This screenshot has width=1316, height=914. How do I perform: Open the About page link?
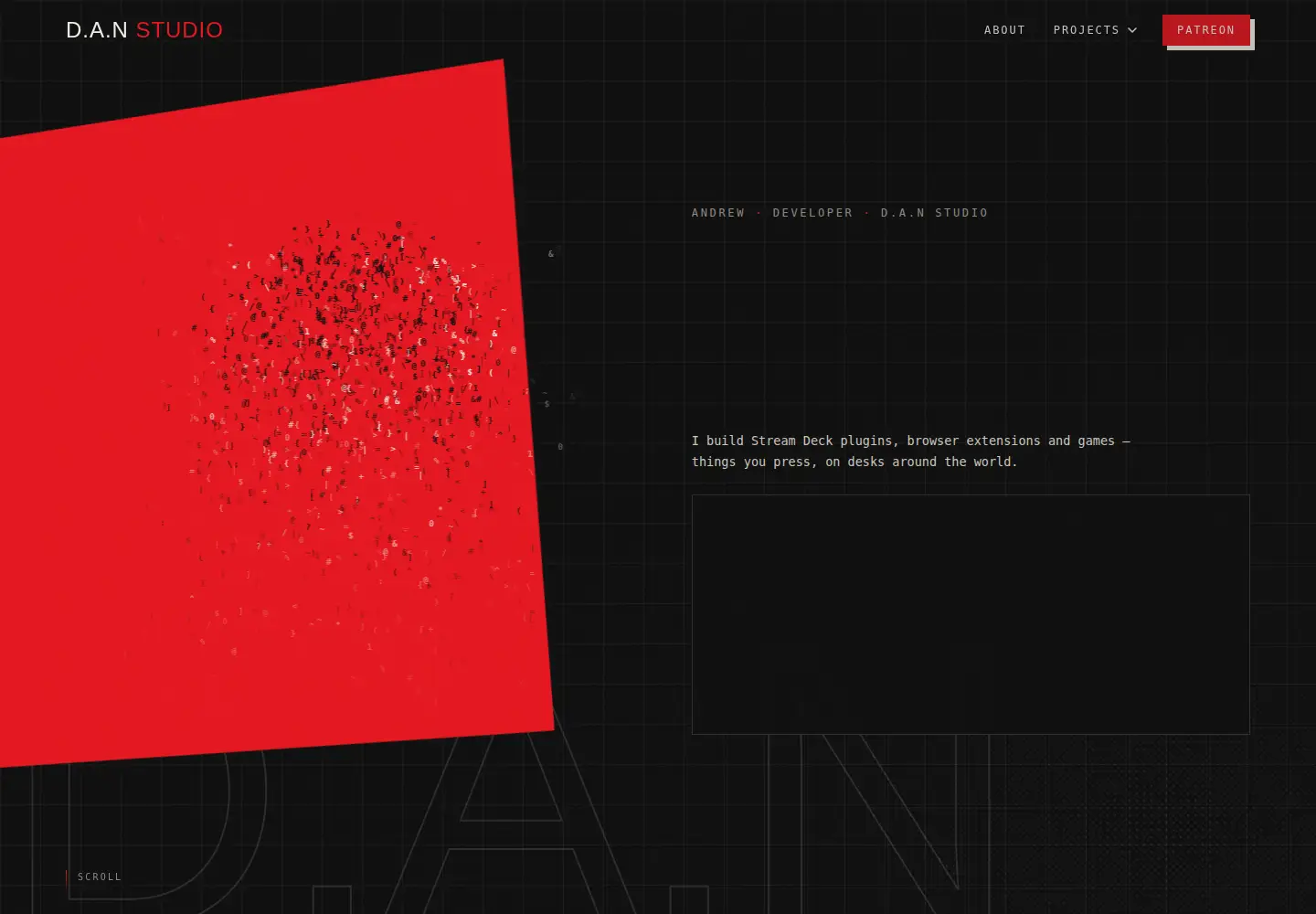[1004, 30]
